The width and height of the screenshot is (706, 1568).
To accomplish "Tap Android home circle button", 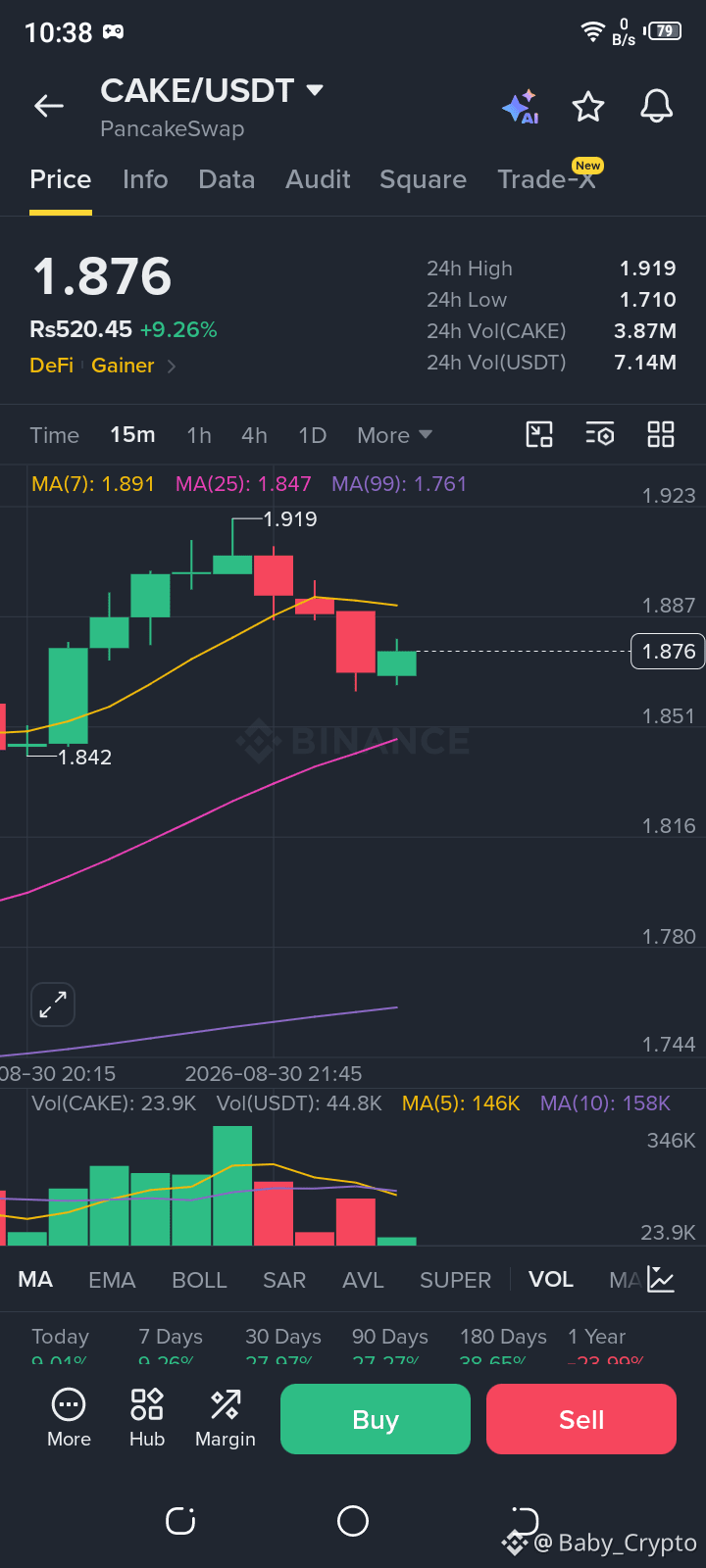I will (353, 1521).
